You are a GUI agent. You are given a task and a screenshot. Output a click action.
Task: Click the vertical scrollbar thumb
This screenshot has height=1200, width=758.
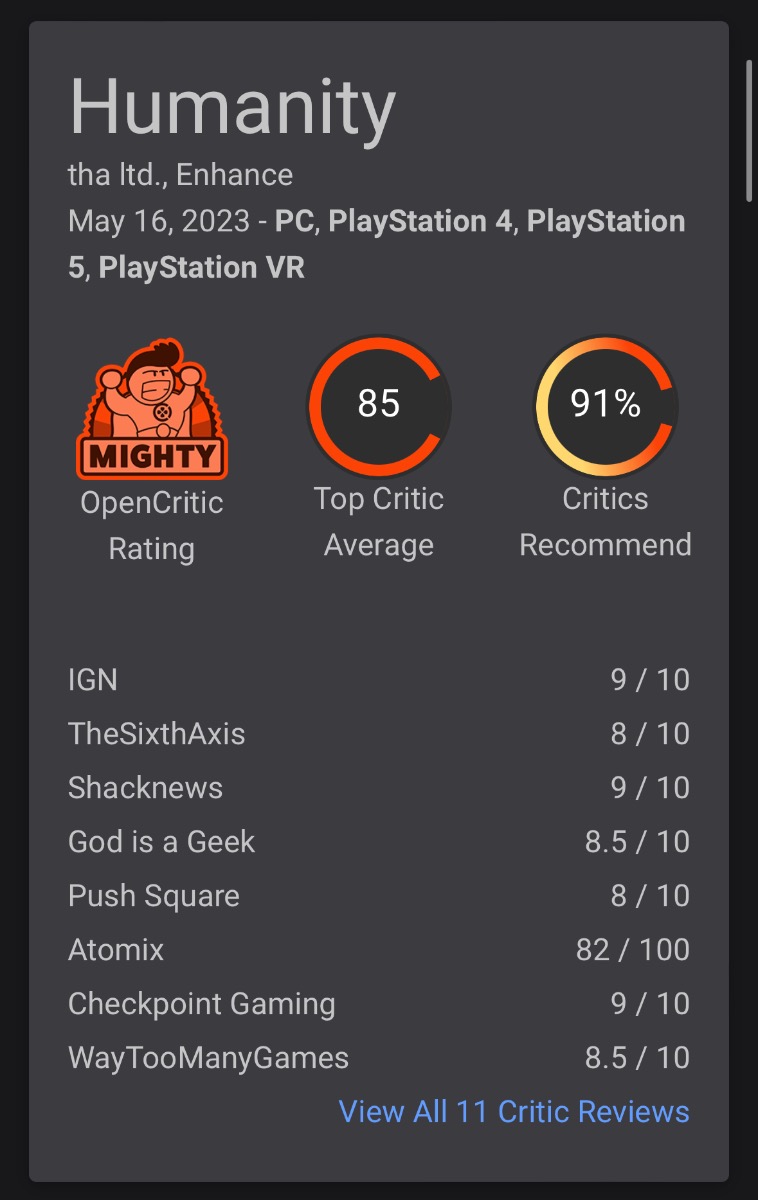(x=749, y=131)
